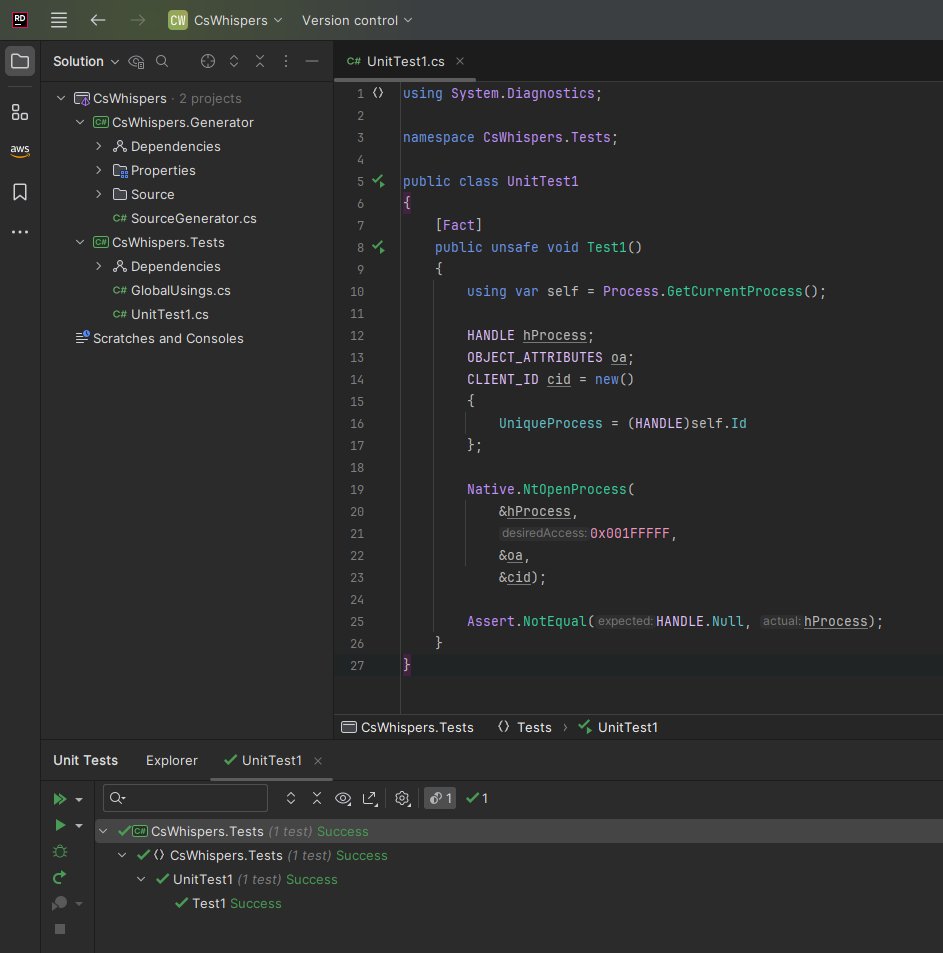The image size is (943, 953).
Task: Run all tests in session
Action: pyautogui.click(x=60, y=799)
